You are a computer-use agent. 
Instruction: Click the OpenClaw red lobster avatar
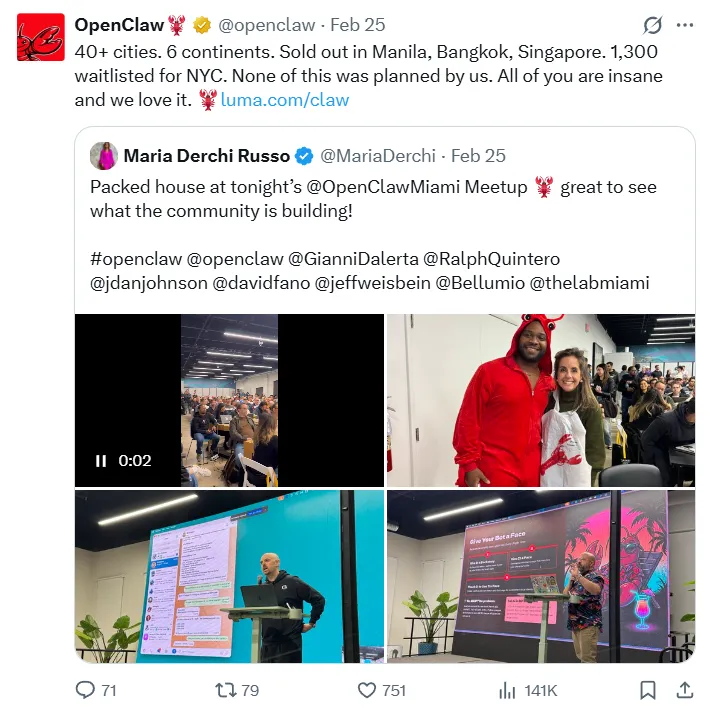pyautogui.click(x=41, y=37)
